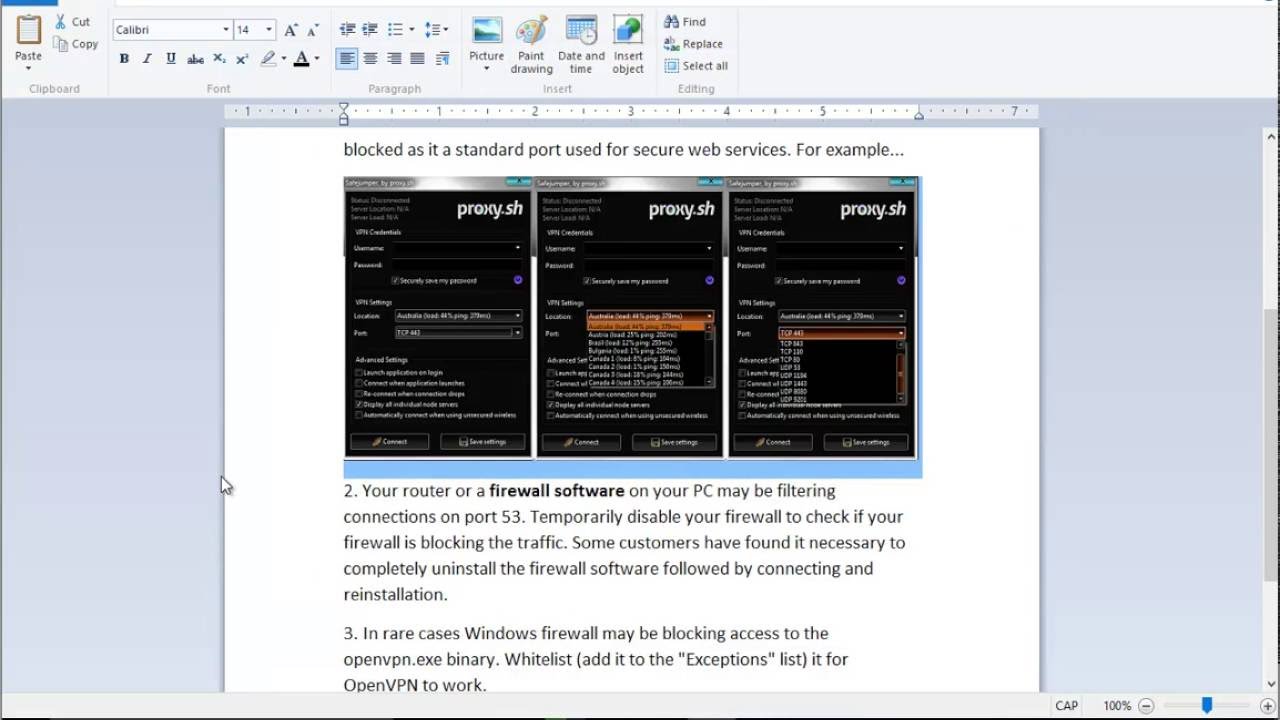The width and height of the screenshot is (1280, 720).
Task: Click the CAP indicator in status bar
Action: 1067,706
